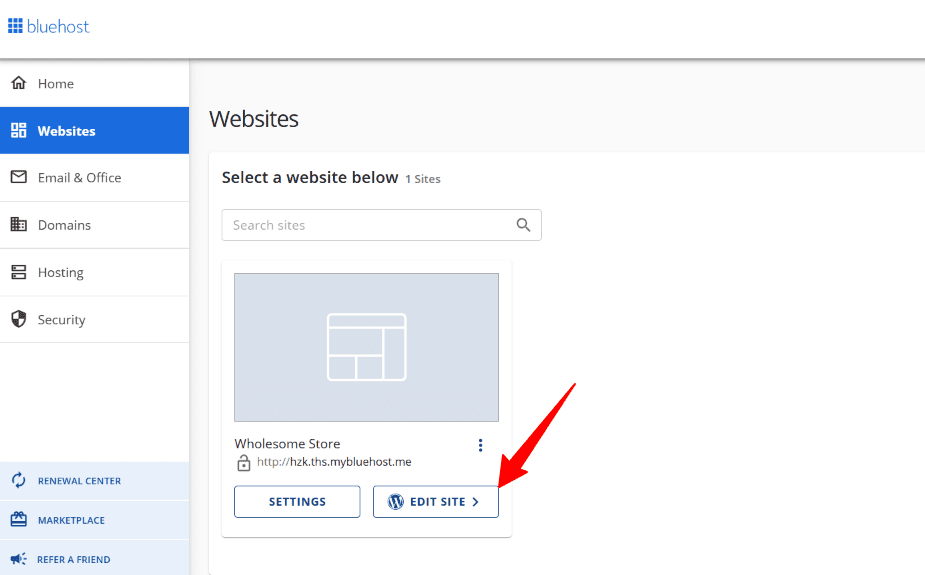This screenshot has width=925, height=575.
Task: Click the Domains building icon
Action: [x=19, y=224]
